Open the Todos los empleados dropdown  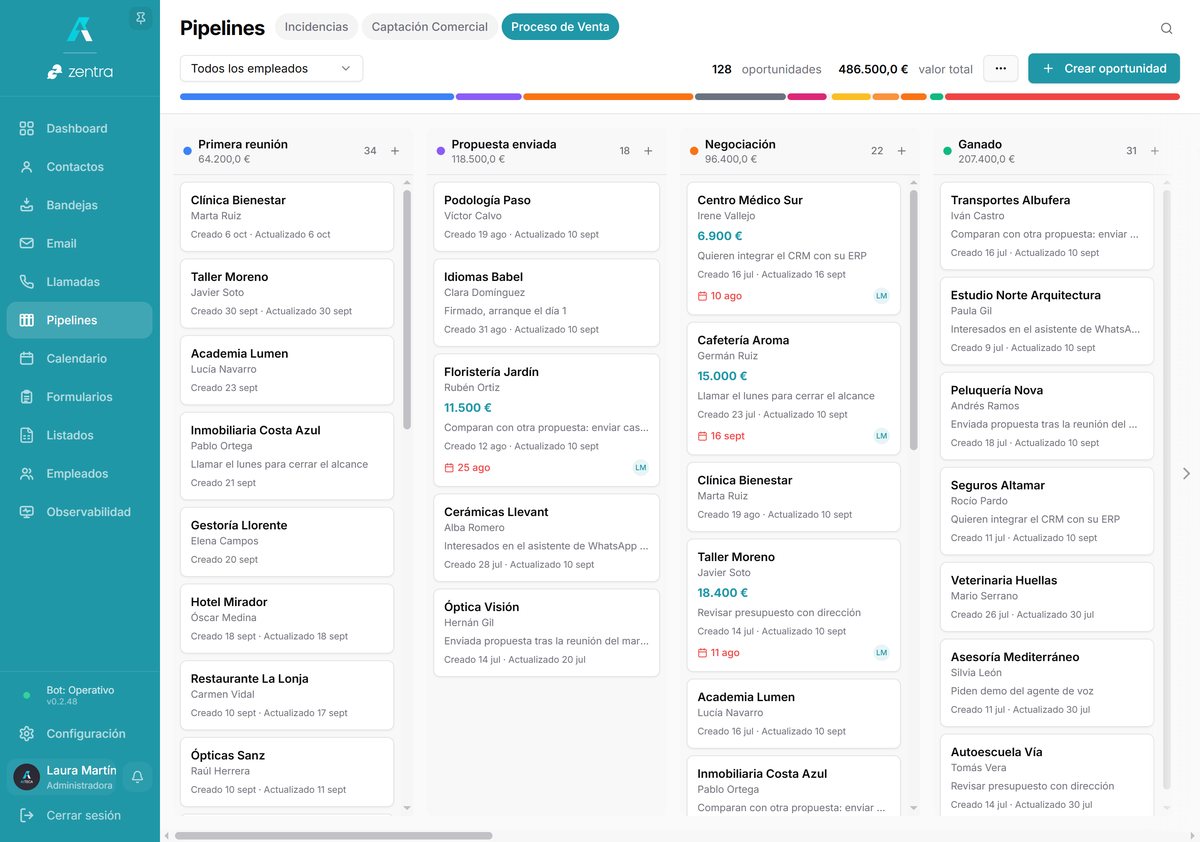(271, 68)
